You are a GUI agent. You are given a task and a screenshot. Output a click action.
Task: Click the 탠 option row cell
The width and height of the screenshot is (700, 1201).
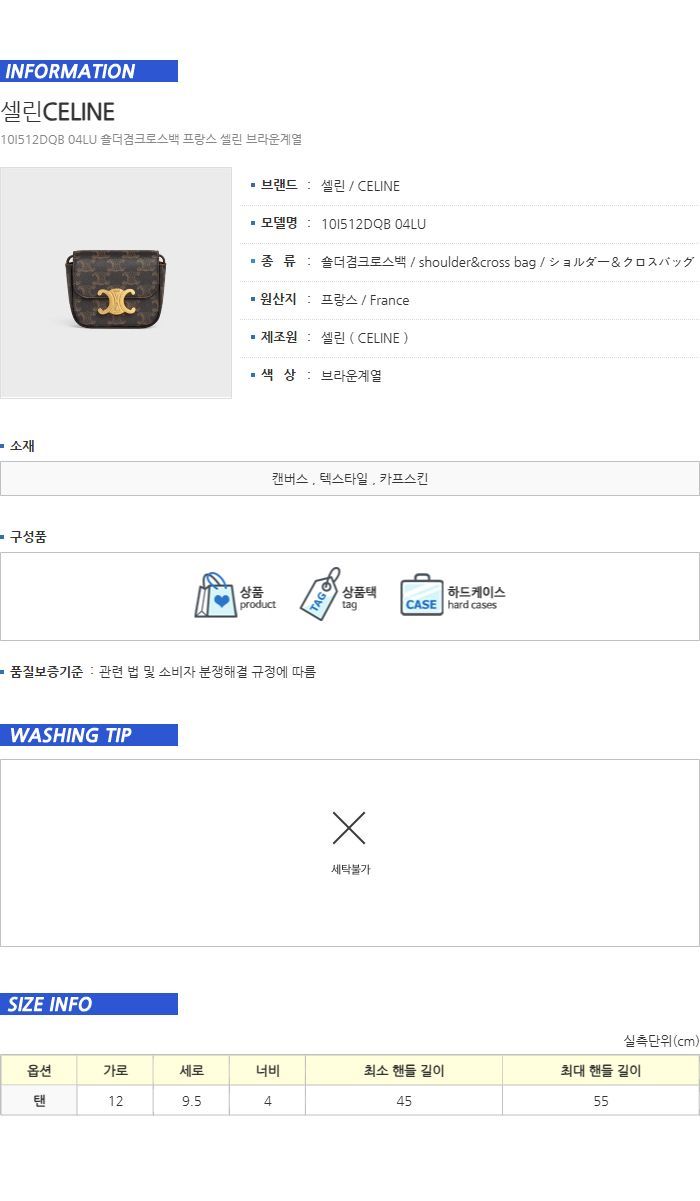(39, 1101)
